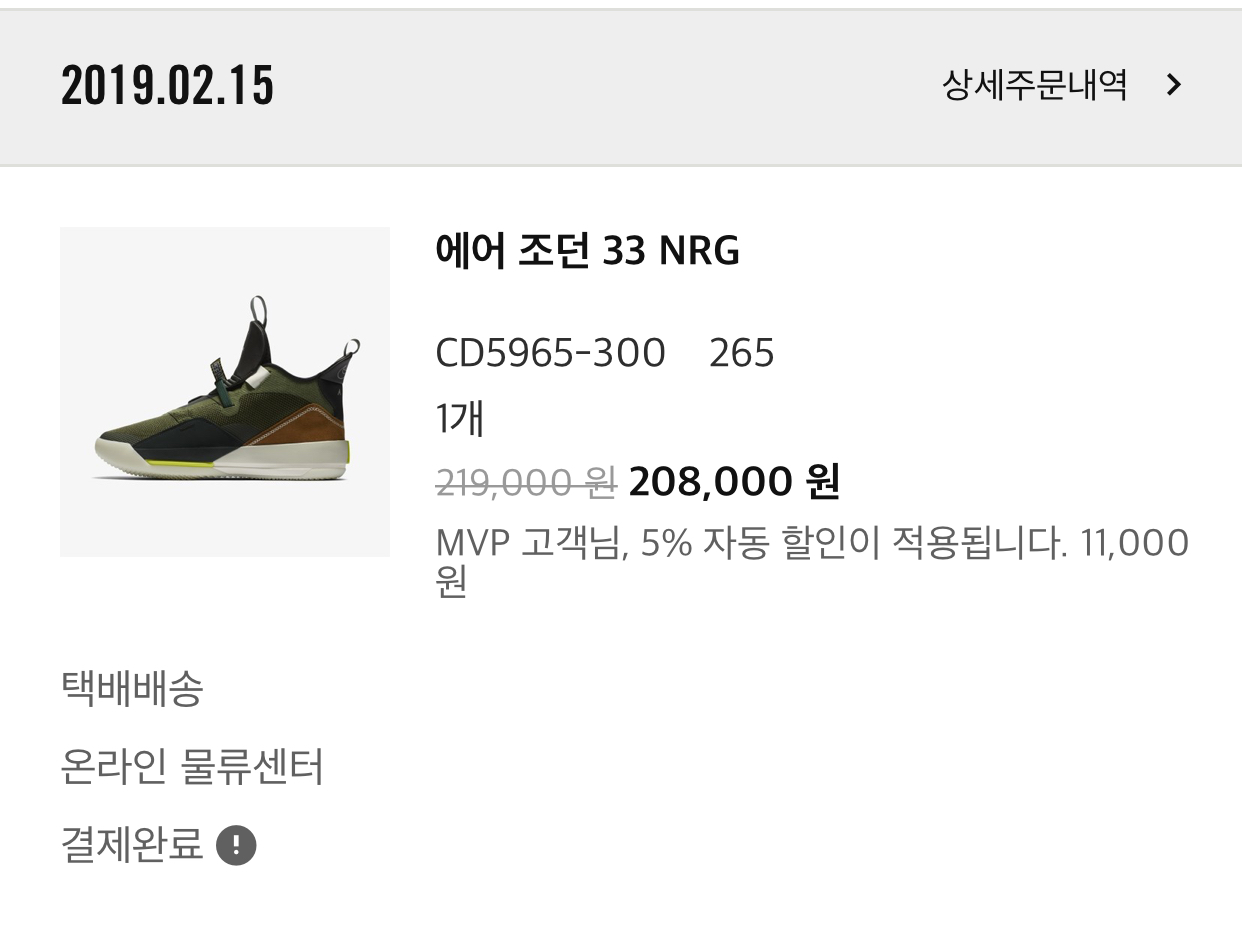Click the 결제완료 payment status text
Screen dimensions: 1242x928
132,845
